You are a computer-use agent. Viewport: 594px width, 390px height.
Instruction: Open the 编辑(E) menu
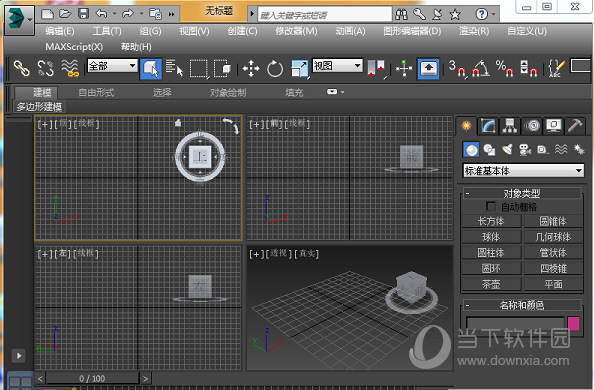[60, 31]
